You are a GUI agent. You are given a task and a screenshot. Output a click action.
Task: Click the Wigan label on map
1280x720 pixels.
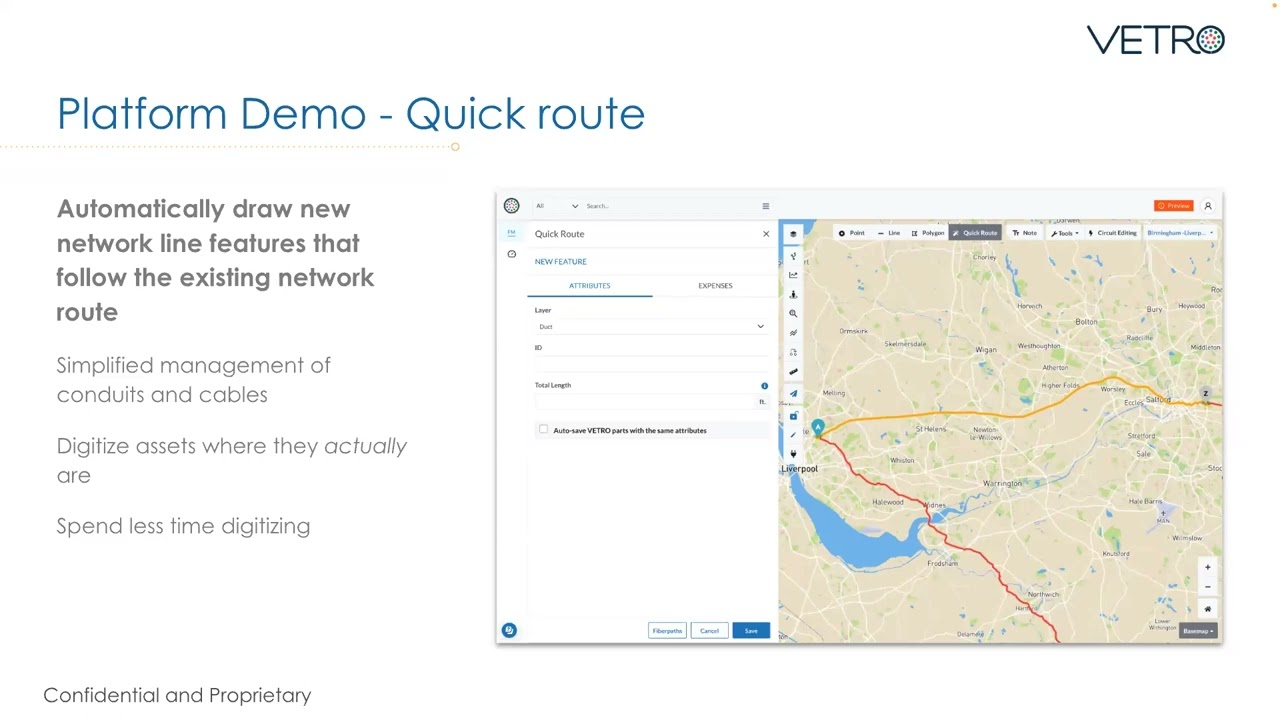point(986,350)
